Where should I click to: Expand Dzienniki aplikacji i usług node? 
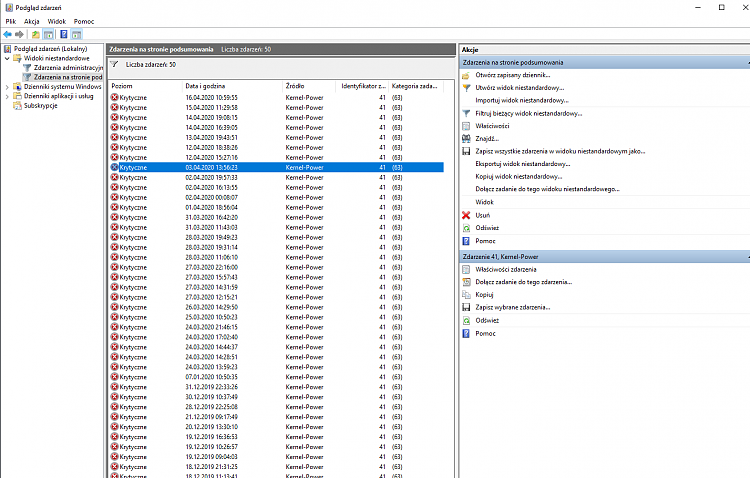pyautogui.click(x=6, y=96)
